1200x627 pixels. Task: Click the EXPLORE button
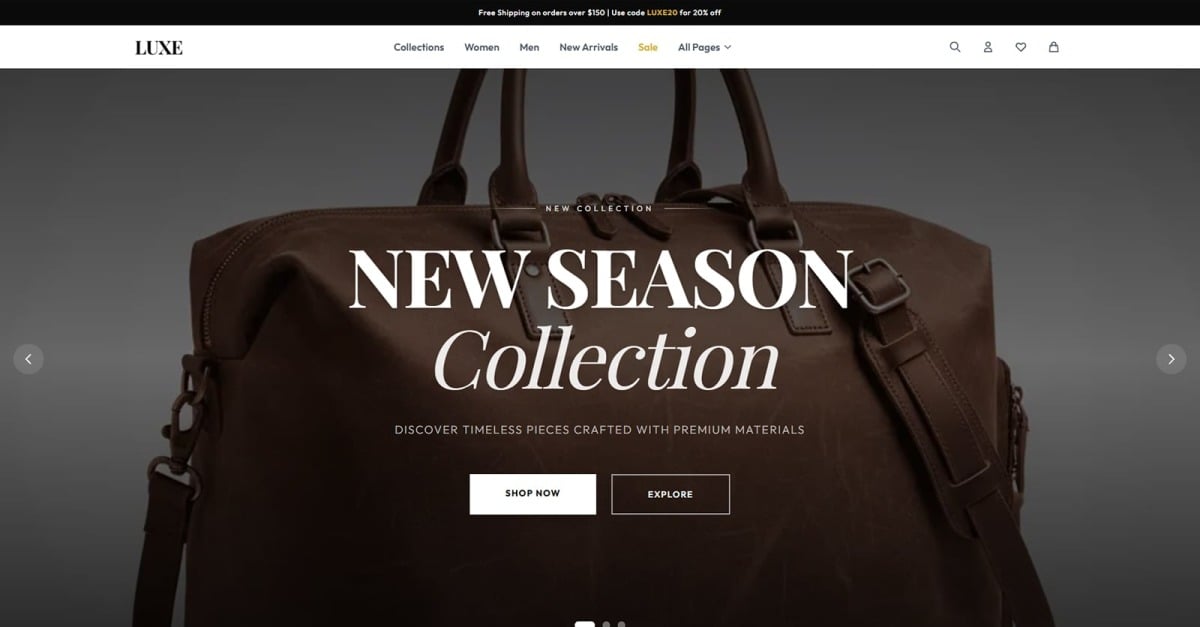click(x=670, y=494)
